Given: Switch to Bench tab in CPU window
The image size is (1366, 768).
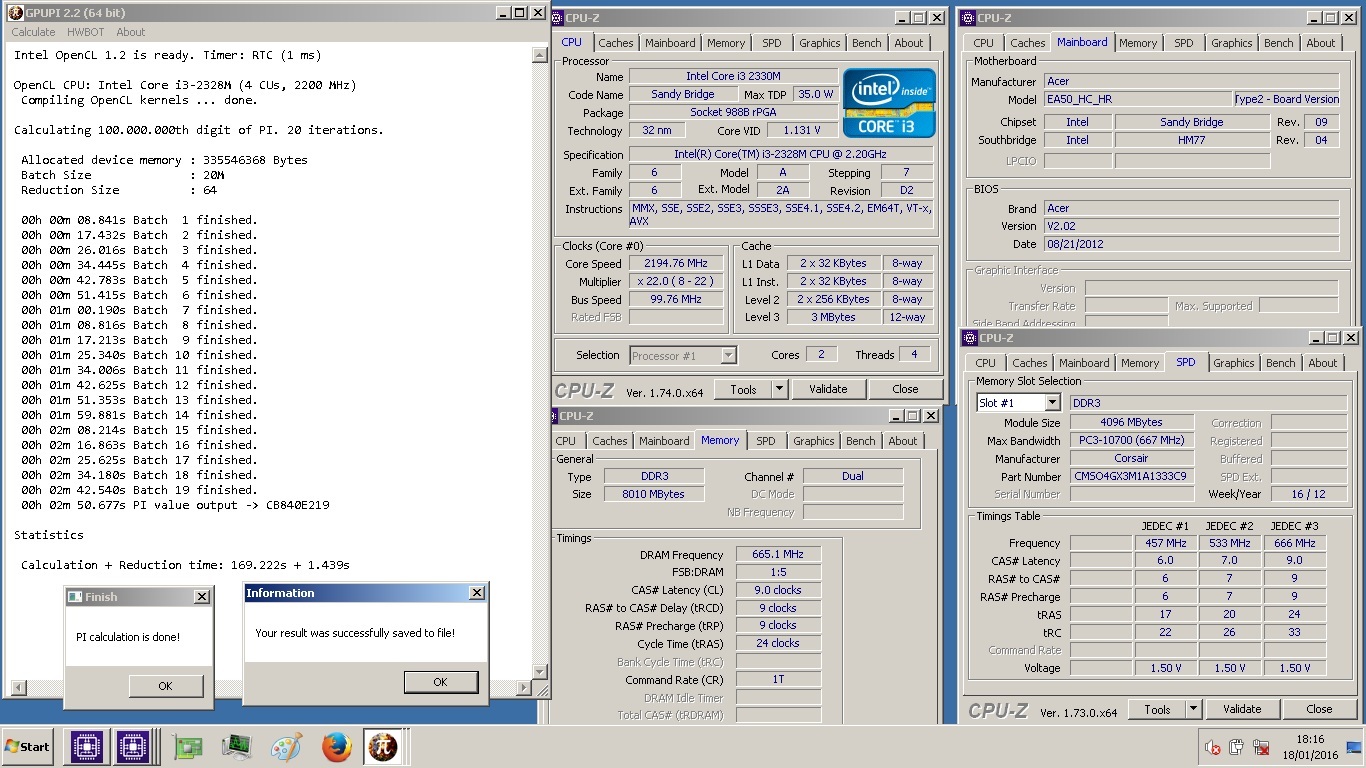Looking at the screenshot, I should pyautogui.click(x=867, y=43).
